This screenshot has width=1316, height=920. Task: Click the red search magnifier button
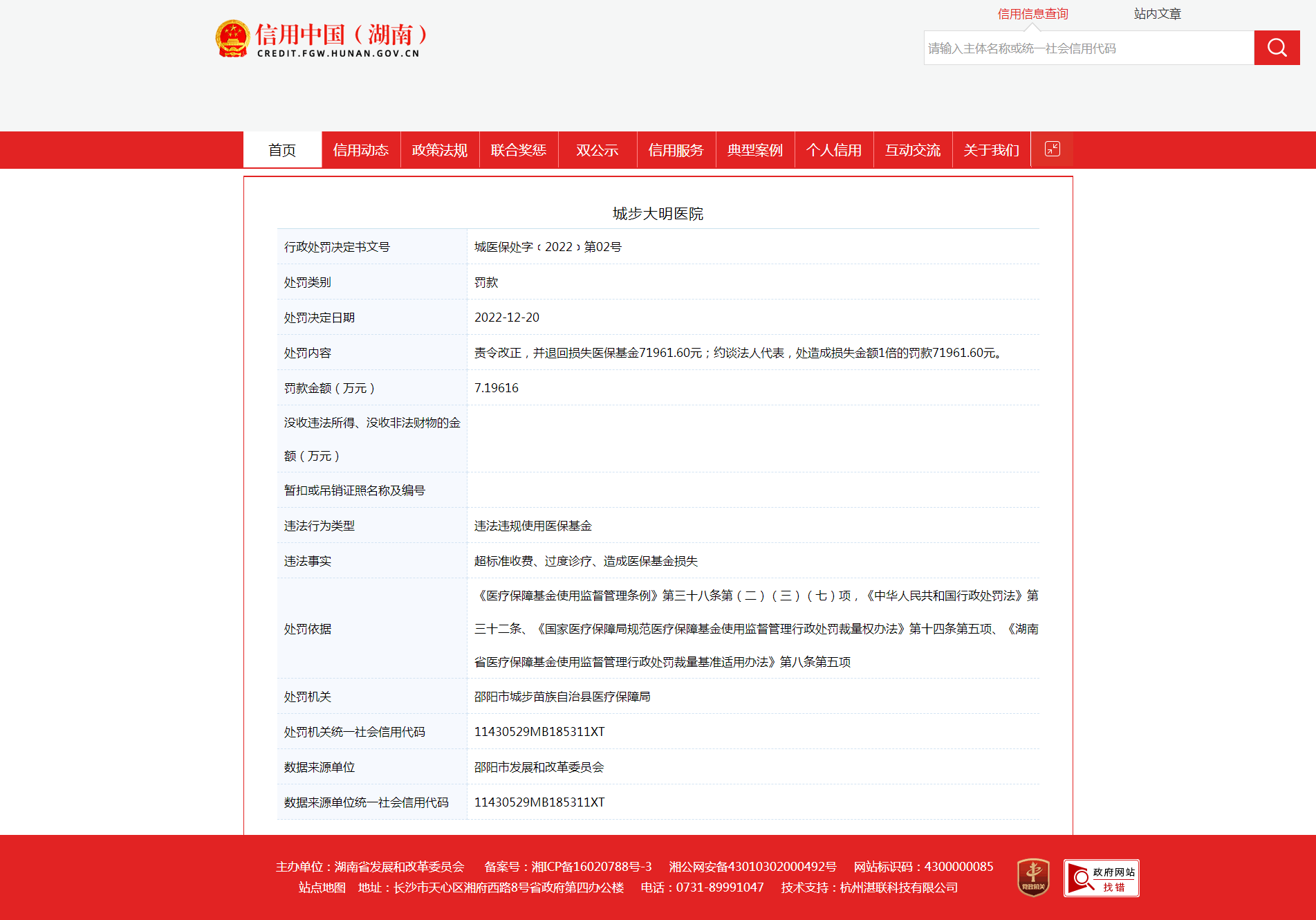1277,48
